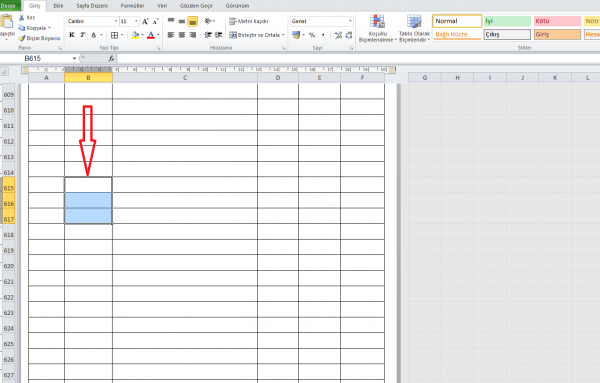Click the fx insert function icon
Screen dimensions: 600x383
[x=111, y=59]
